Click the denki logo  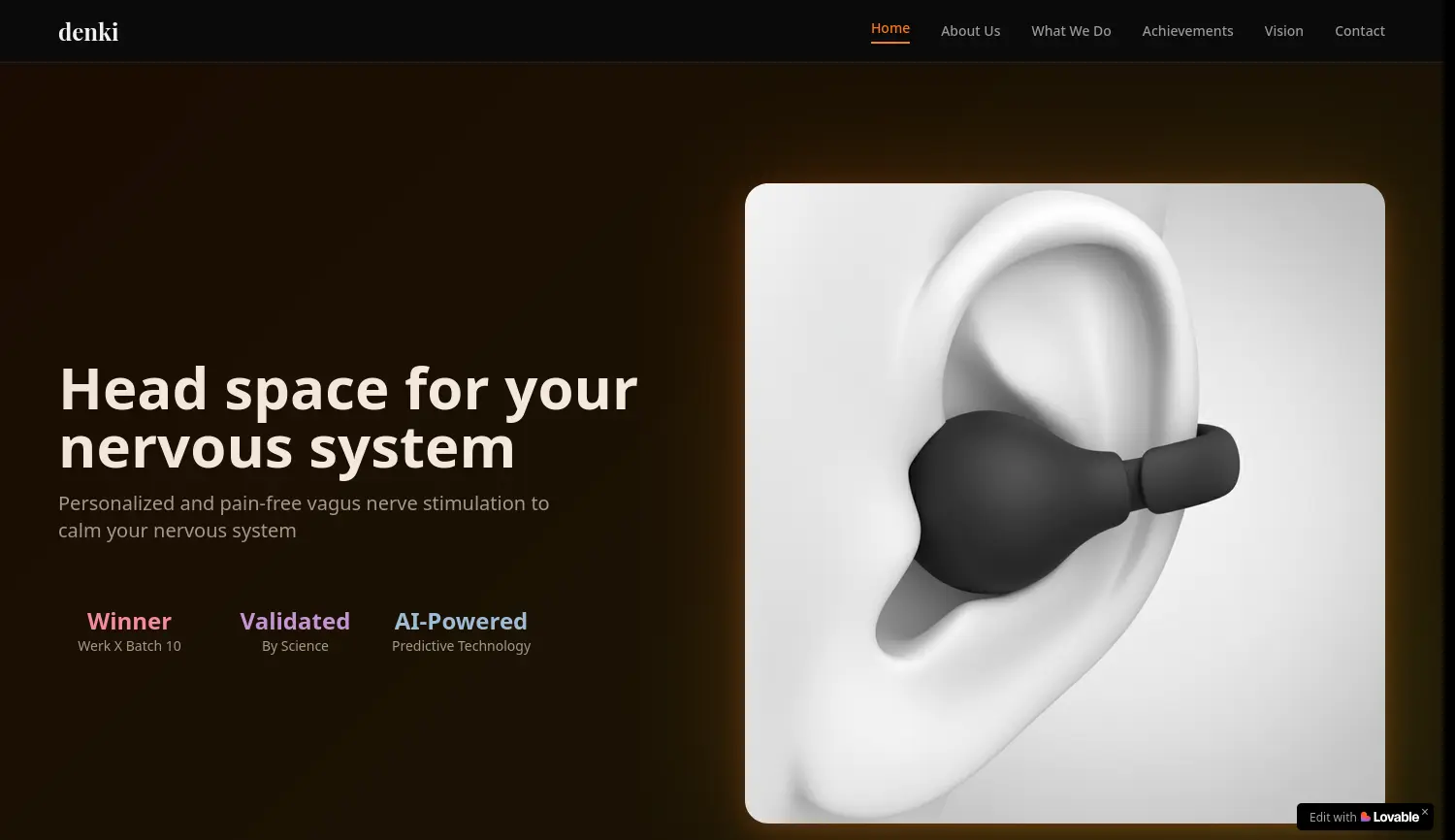coord(88,32)
